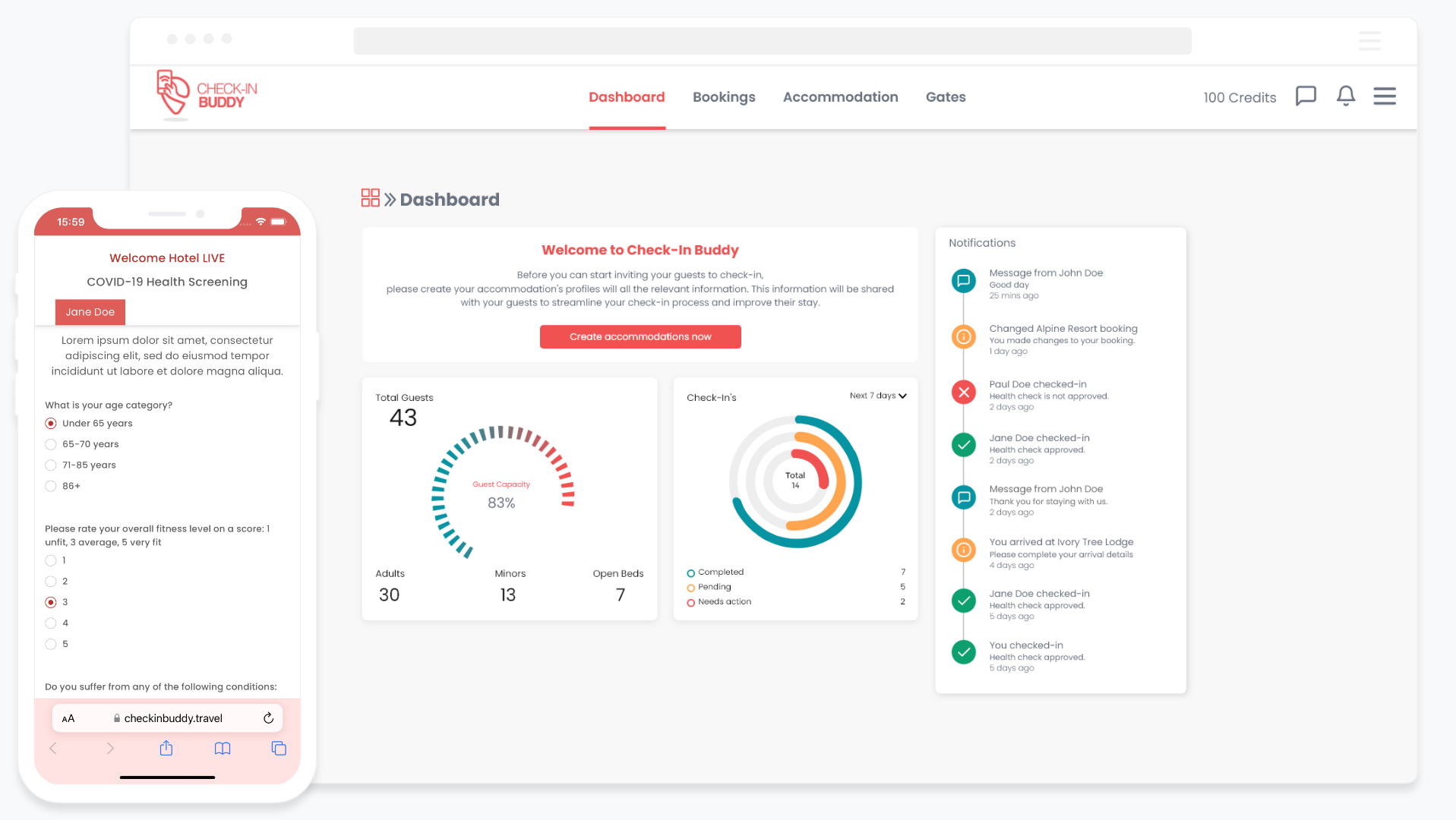Viewport: 1456px width, 820px height.
Task: Open the 'Next 7 days' dropdown
Action: 878,396
